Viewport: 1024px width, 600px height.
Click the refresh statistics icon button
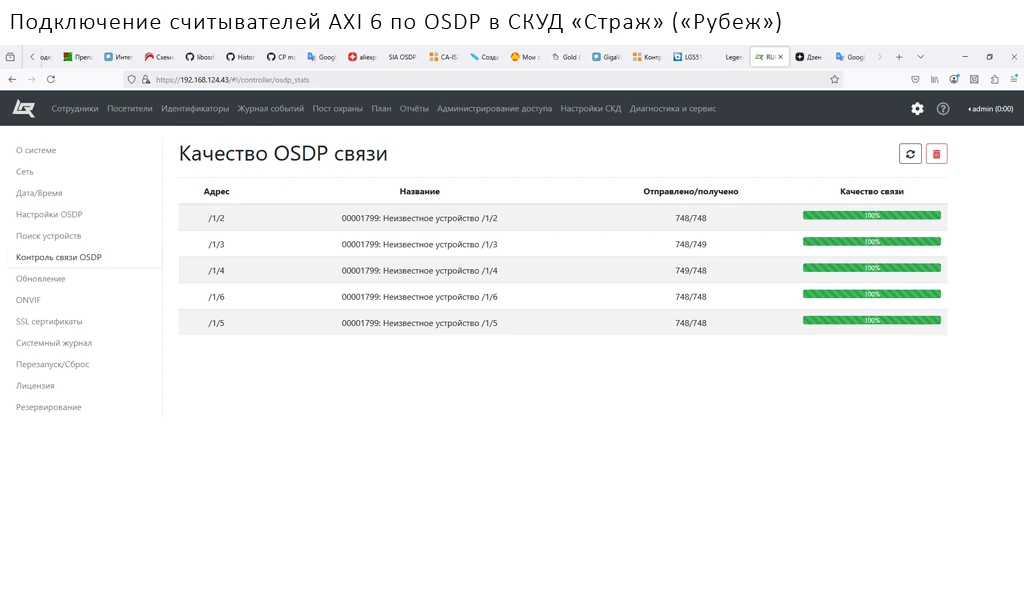coord(910,153)
